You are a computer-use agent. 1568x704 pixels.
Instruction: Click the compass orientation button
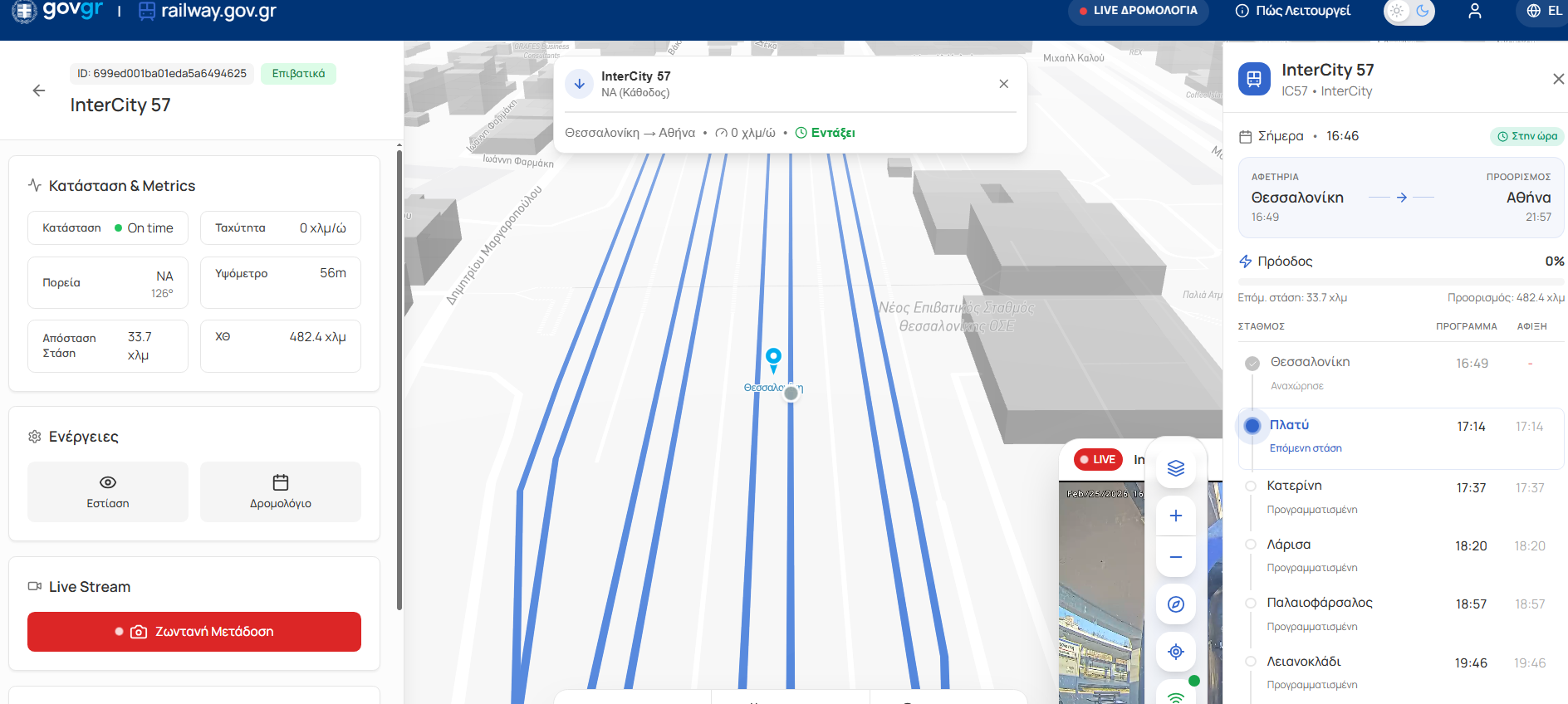1175,604
